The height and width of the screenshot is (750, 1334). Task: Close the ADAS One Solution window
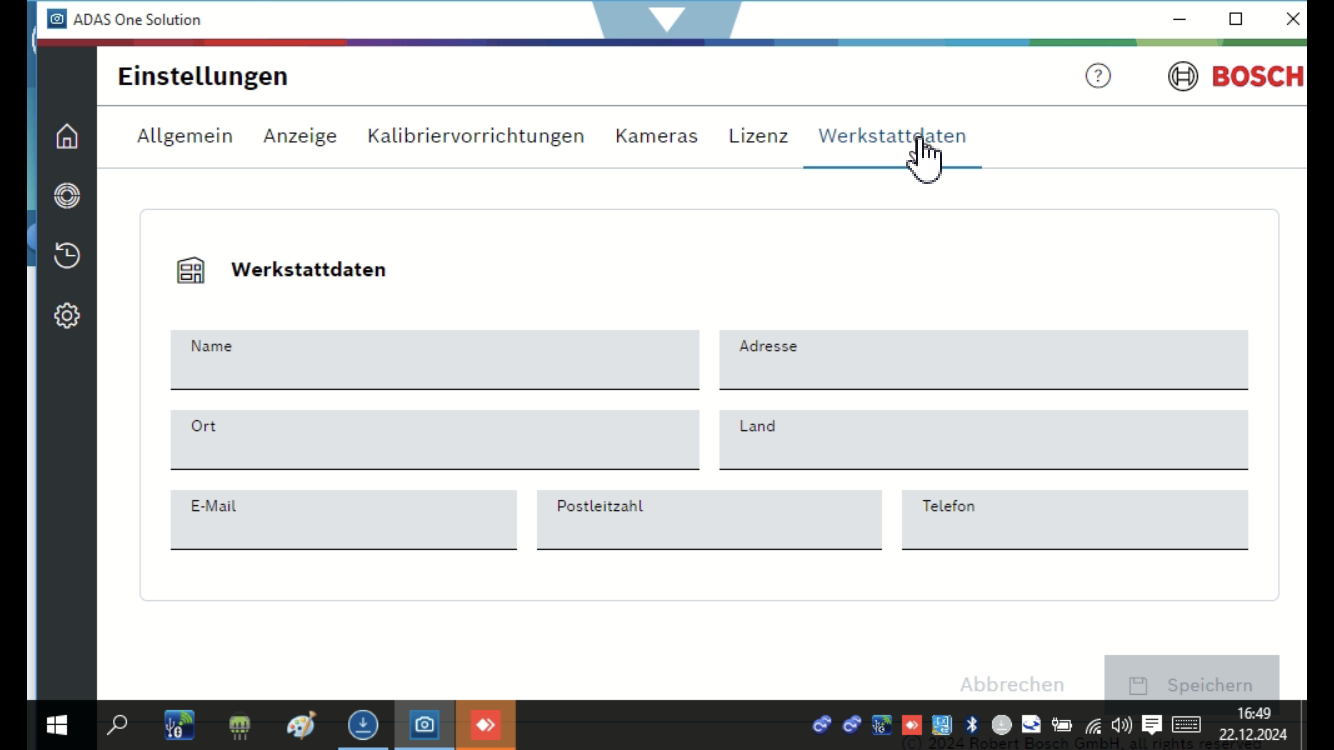click(1292, 19)
